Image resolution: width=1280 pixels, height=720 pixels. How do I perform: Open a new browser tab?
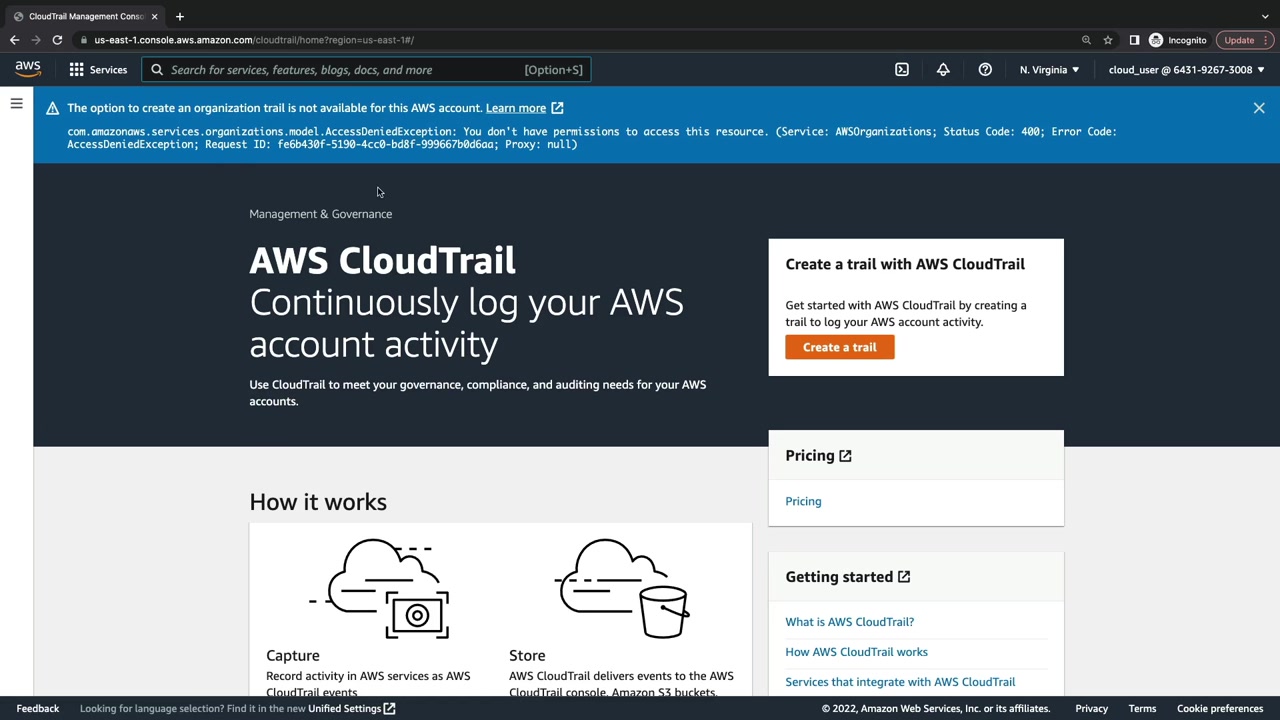click(x=180, y=16)
